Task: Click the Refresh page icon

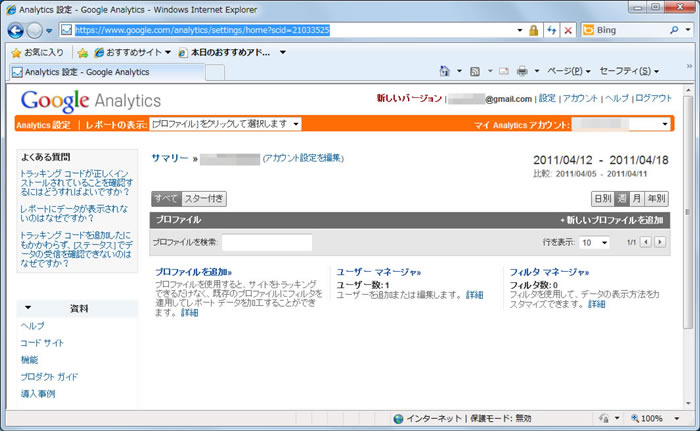Action: pyautogui.click(x=552, y=30)
